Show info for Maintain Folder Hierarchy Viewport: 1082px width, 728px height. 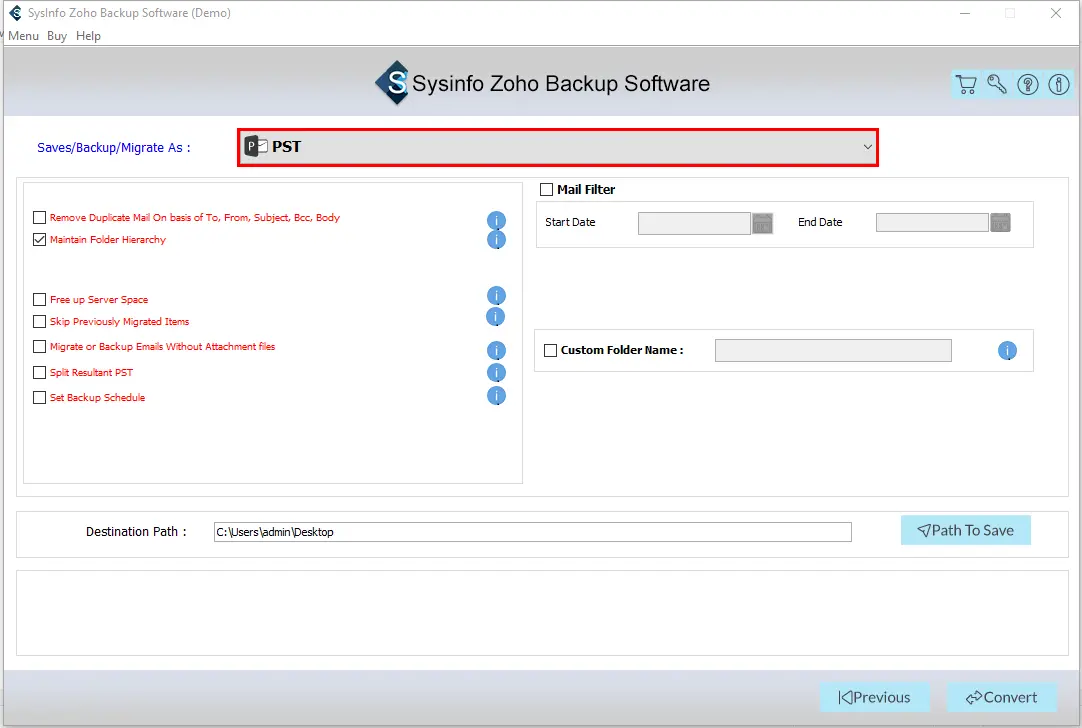click(x=496, y=239)
